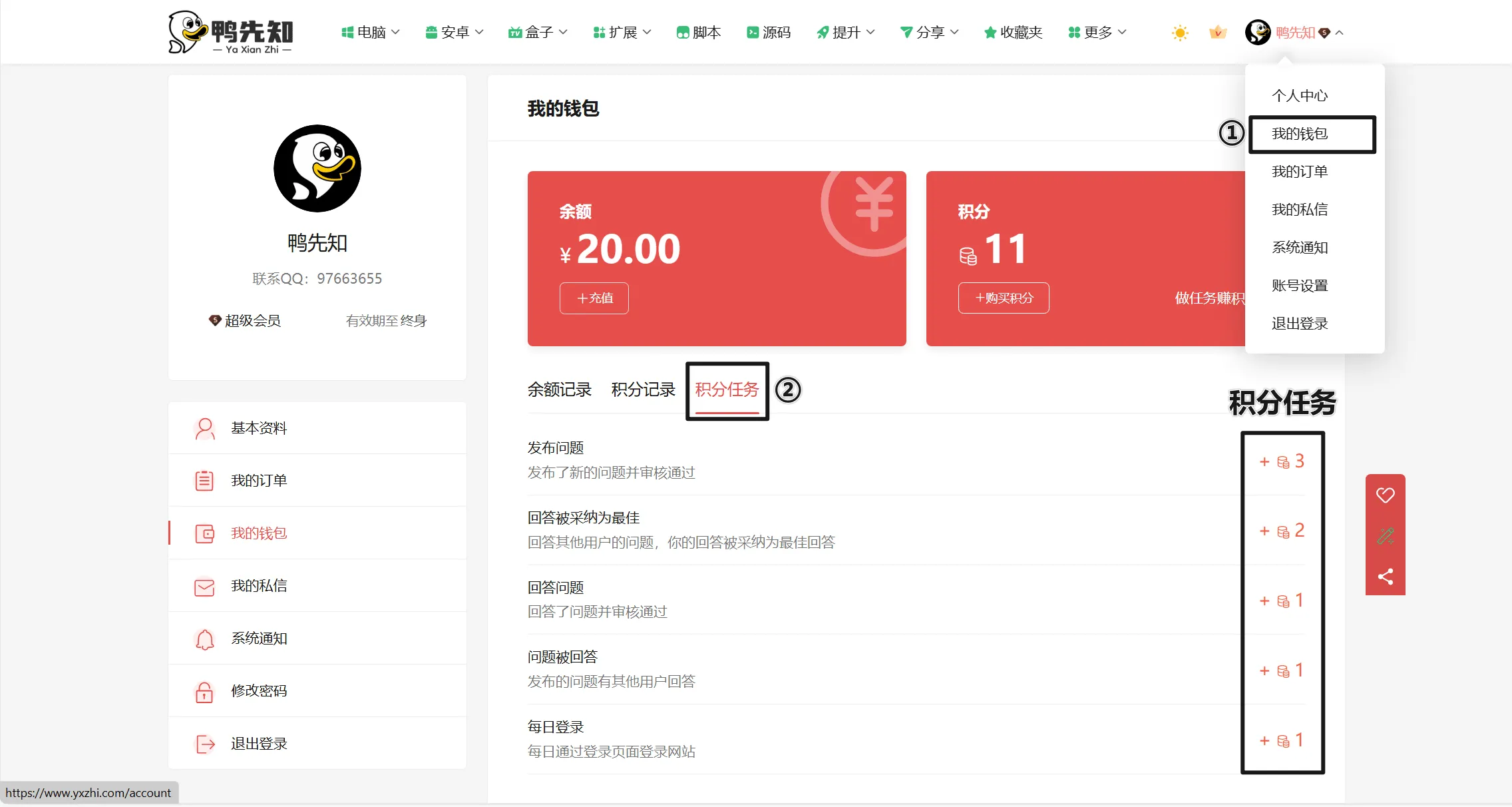Expand the 电脑 dropdown chevron
The height and width of the screenshot is (807, 1512).
pyautogui.click(x=395, y=32)
